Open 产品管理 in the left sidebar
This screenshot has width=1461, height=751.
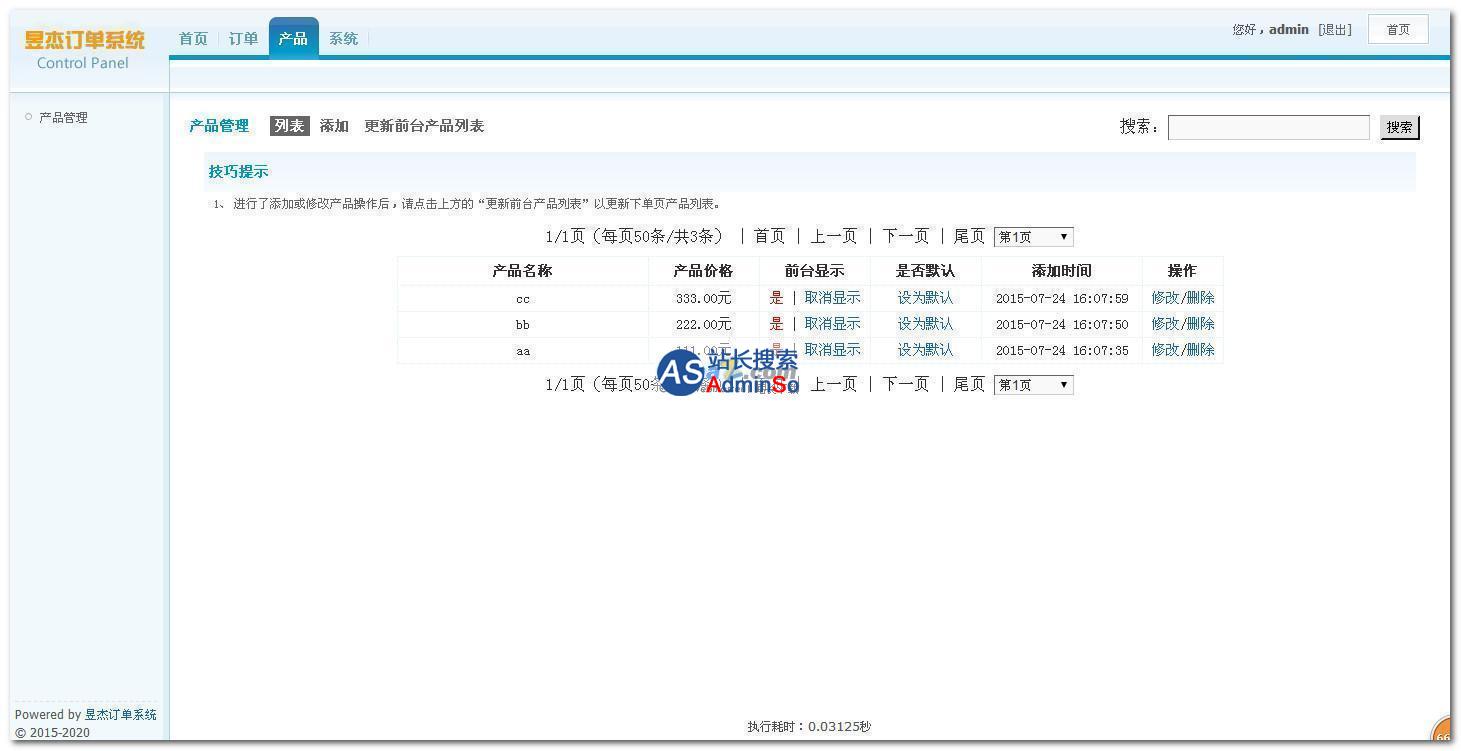pos(63,117)
